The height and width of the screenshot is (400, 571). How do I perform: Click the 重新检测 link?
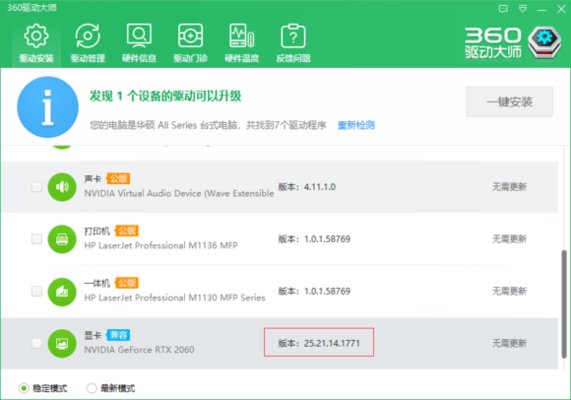click(x=356, y=125)
